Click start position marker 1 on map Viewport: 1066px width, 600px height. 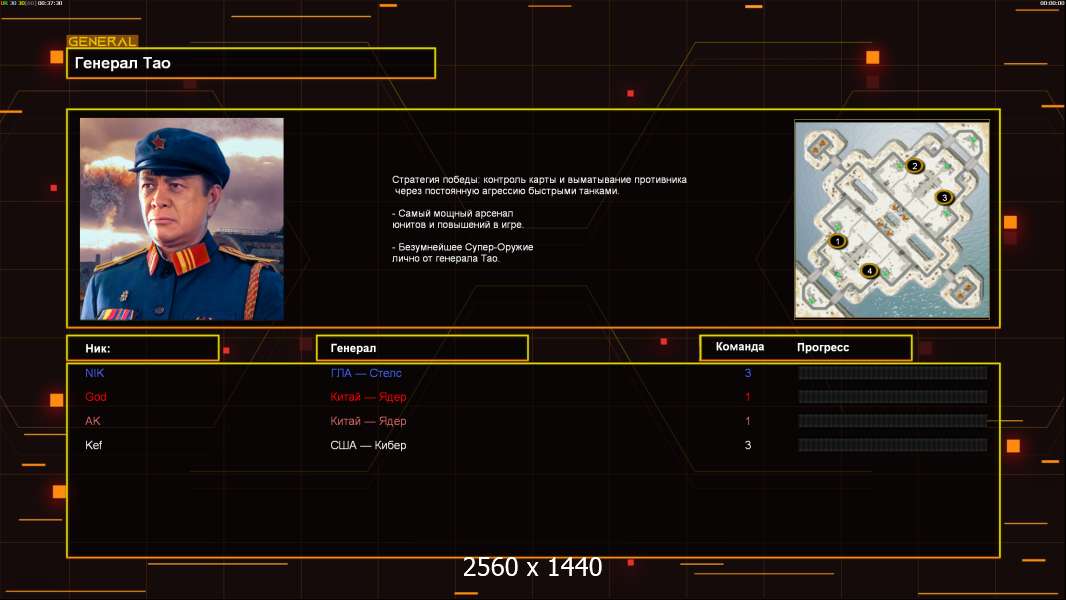(x=838, y=241)
